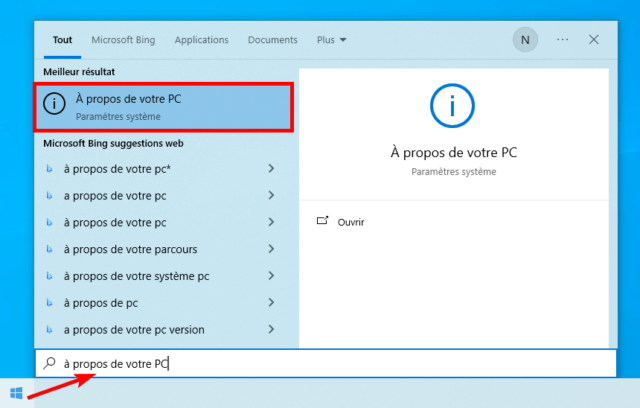Click the info icon in the best result
Screen dimensions: 640x408
[x=55, y=107]
